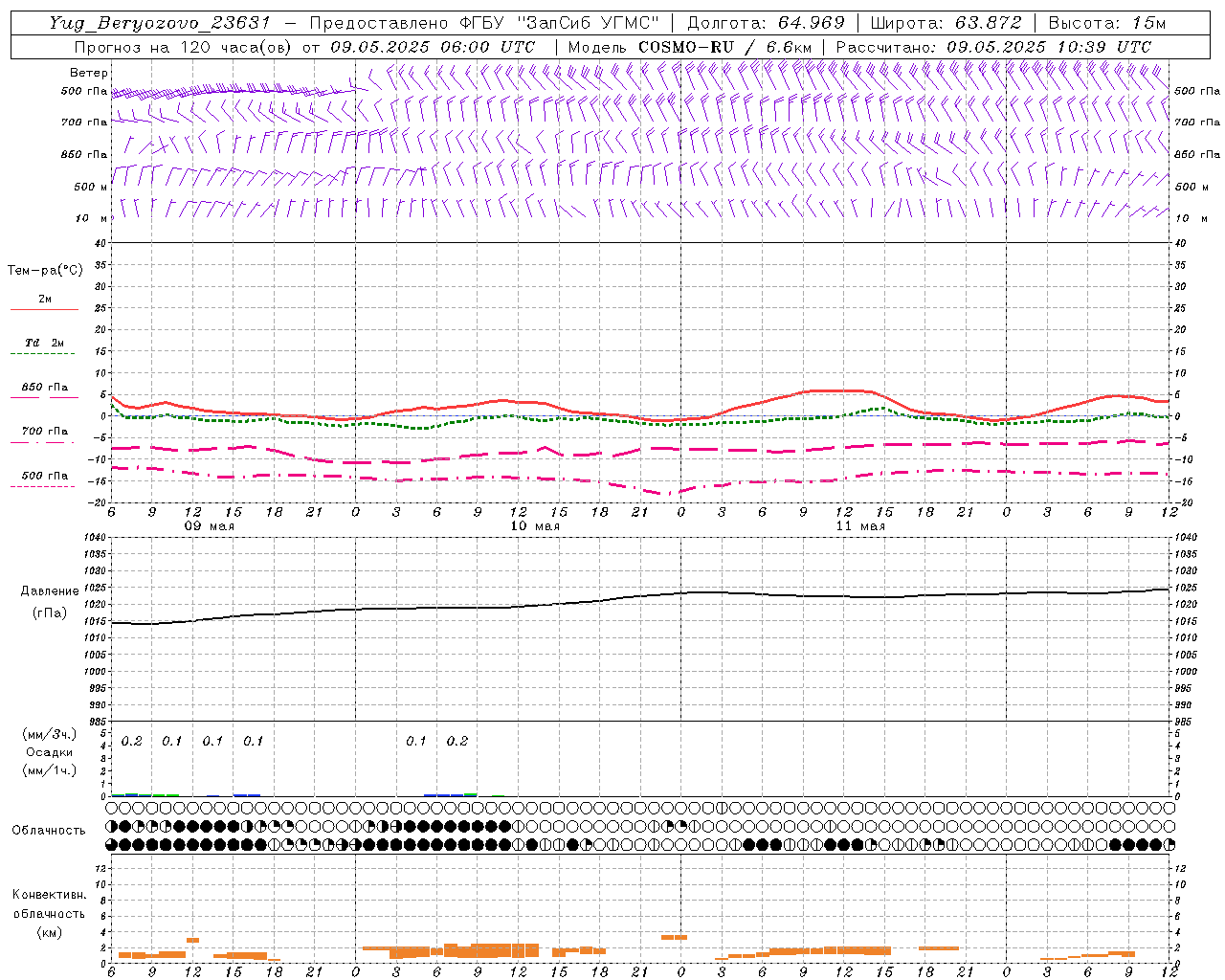This screenshot has width=1225, height=980.
Task: Click the (мм/3ч.) precipitation unit label
Action: tap(49, 734)
